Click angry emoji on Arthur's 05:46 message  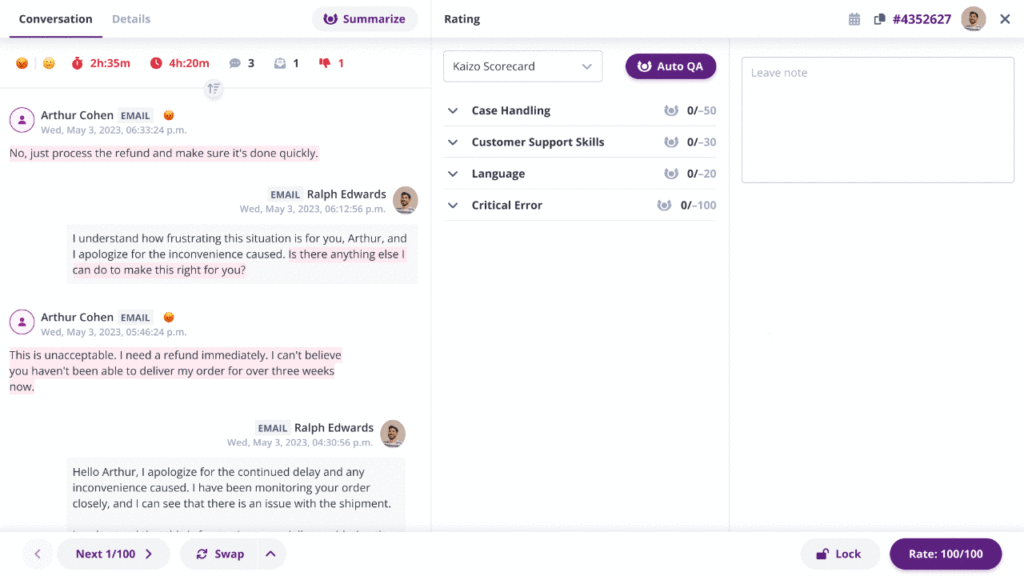point(168,317)
